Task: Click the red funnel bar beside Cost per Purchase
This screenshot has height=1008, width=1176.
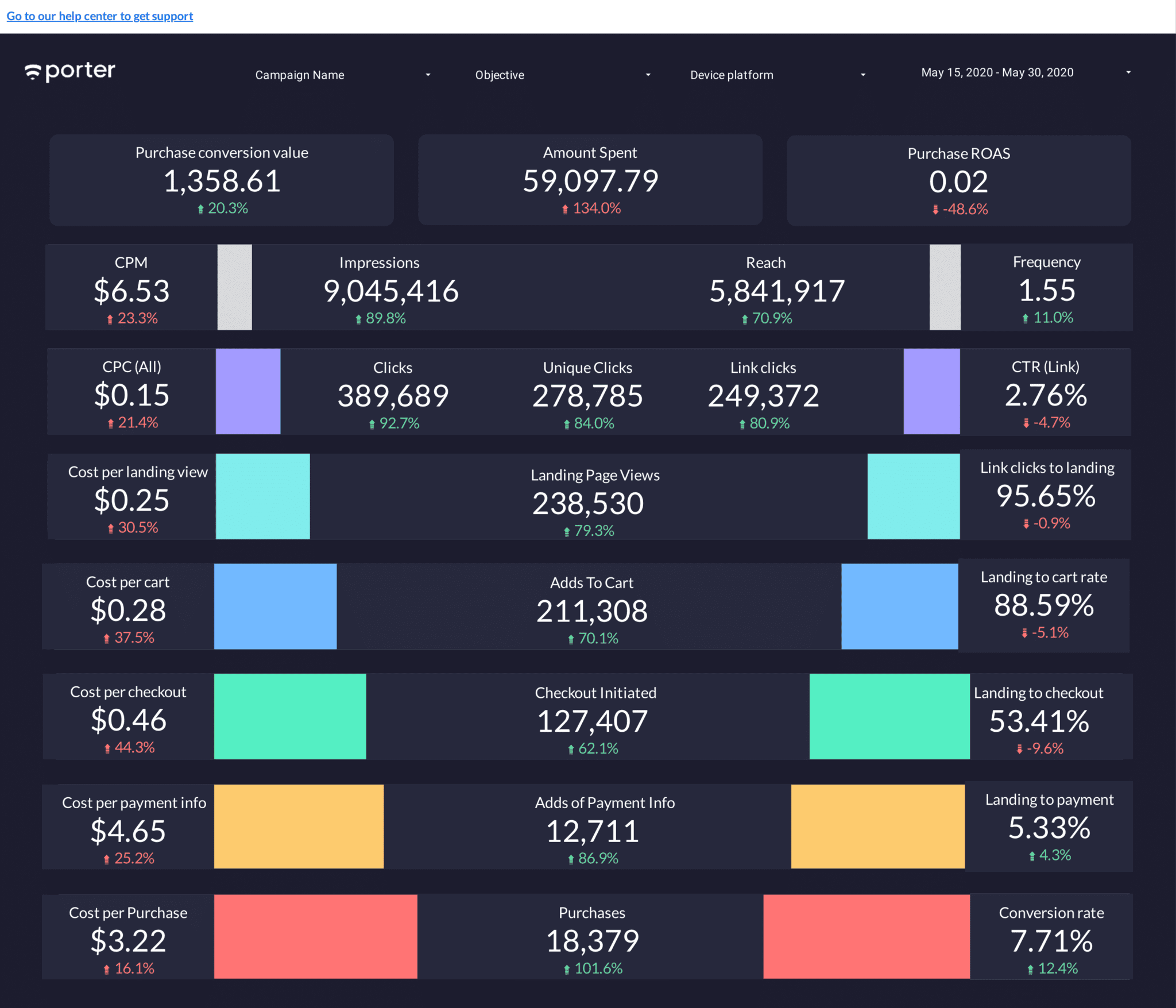Action: pyautogui.click(x=316, y=936)
